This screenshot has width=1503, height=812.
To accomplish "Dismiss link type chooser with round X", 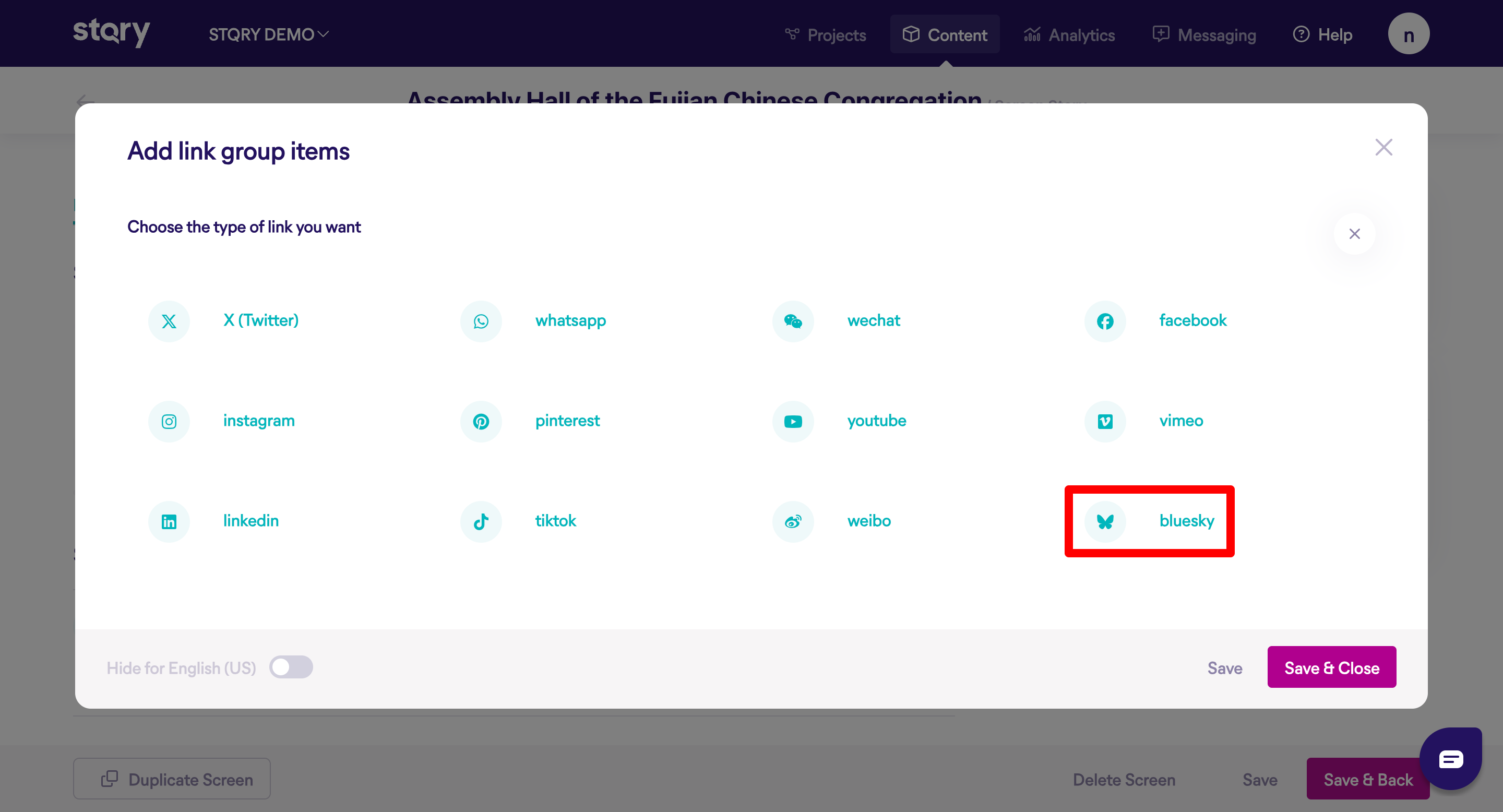I will point(1354,234).
